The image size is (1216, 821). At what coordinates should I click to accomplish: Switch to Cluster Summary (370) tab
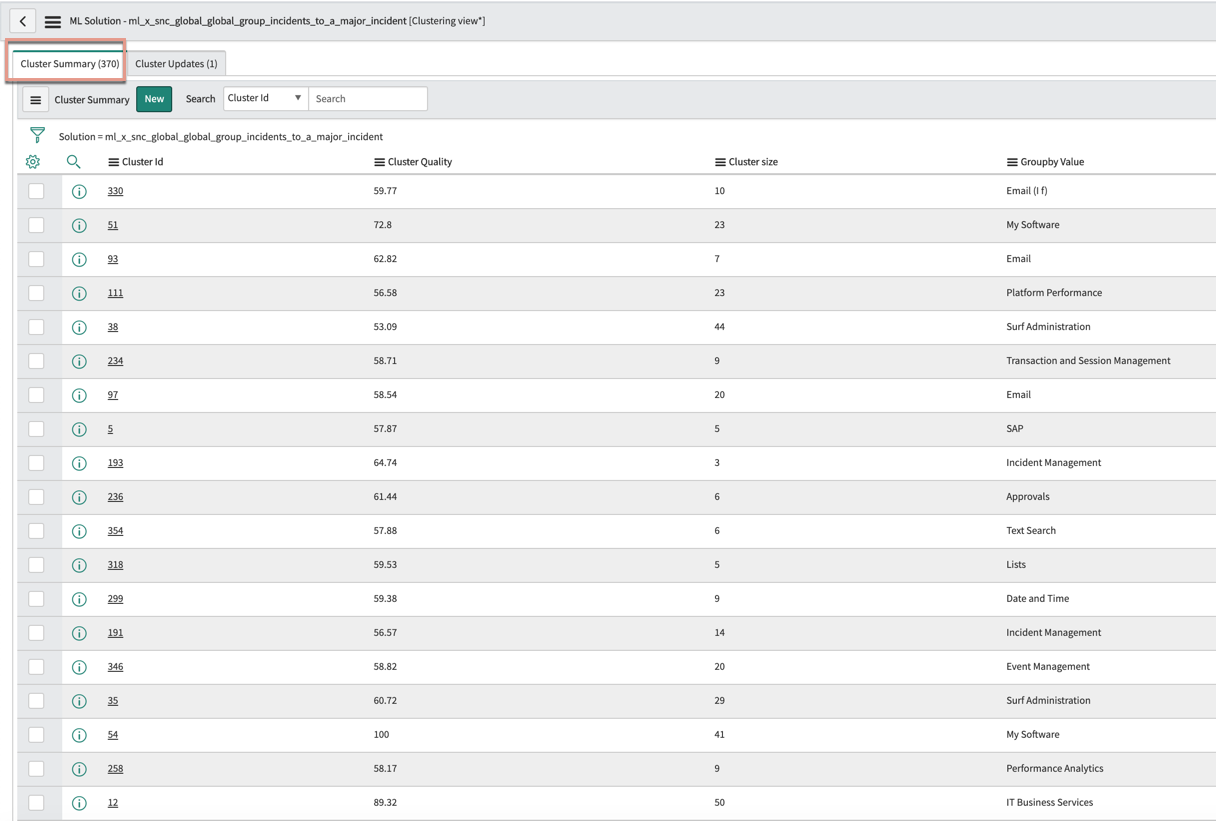tap(70, 63)
